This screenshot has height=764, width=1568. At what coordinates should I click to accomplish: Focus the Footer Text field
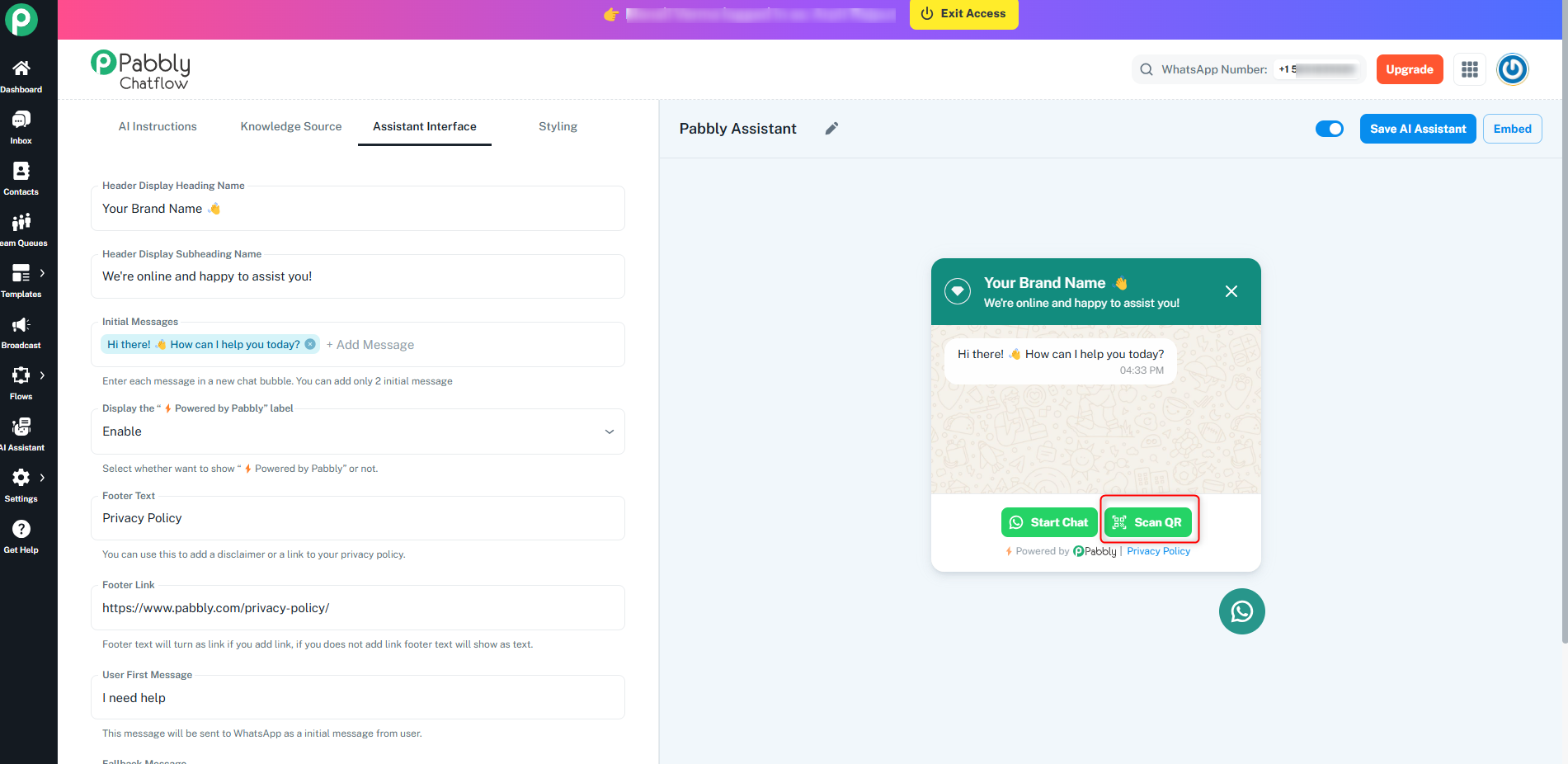[x=357, y=518]
